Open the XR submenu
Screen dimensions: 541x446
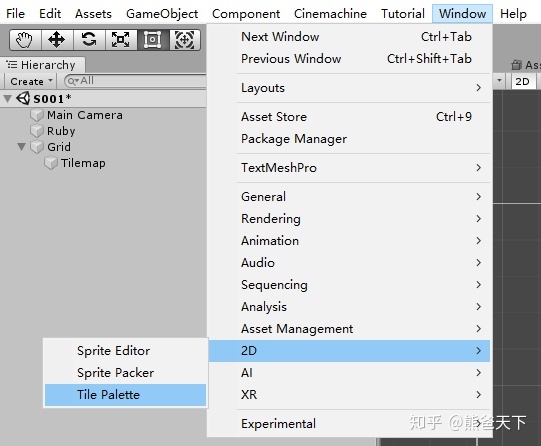(x=349, y=395)
